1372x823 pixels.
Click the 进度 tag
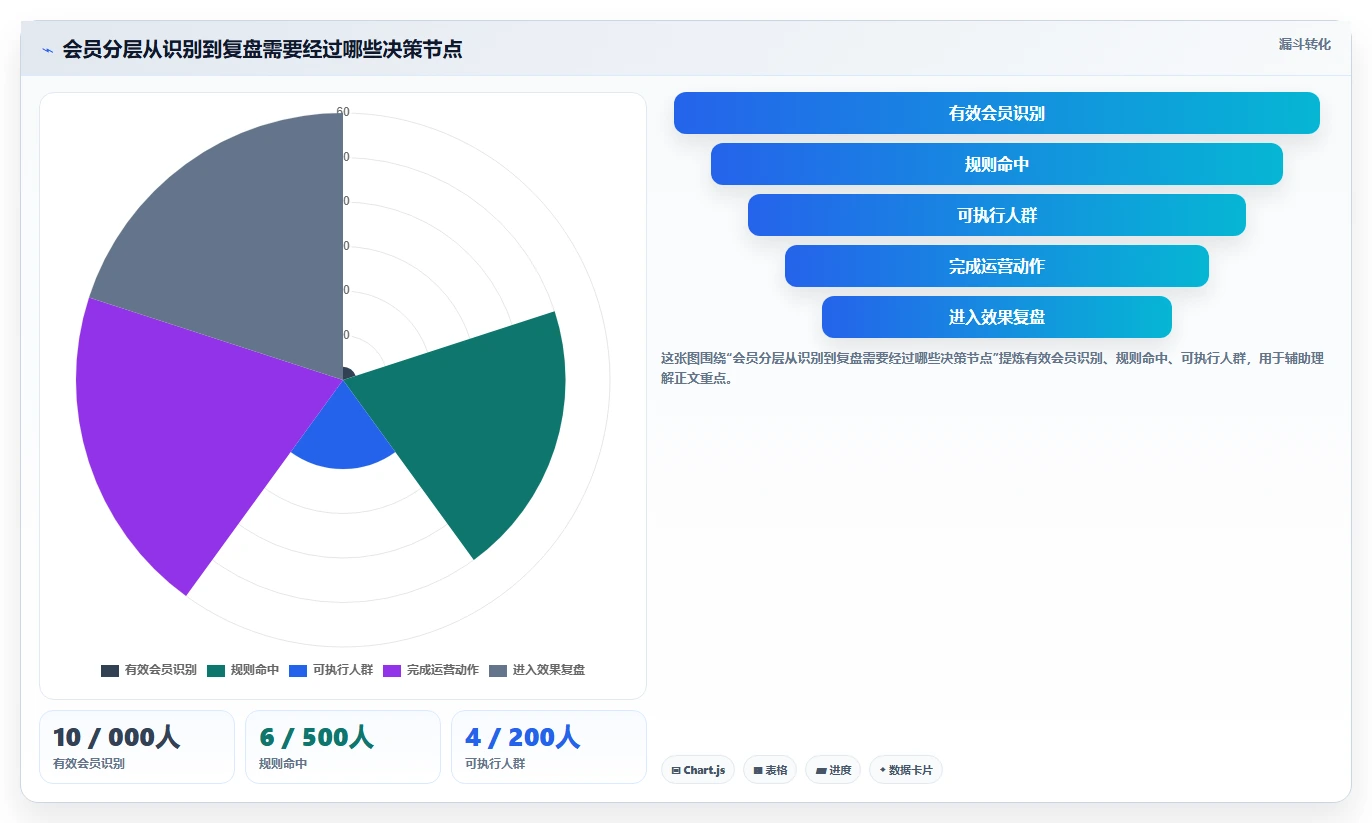click(833, 770)
